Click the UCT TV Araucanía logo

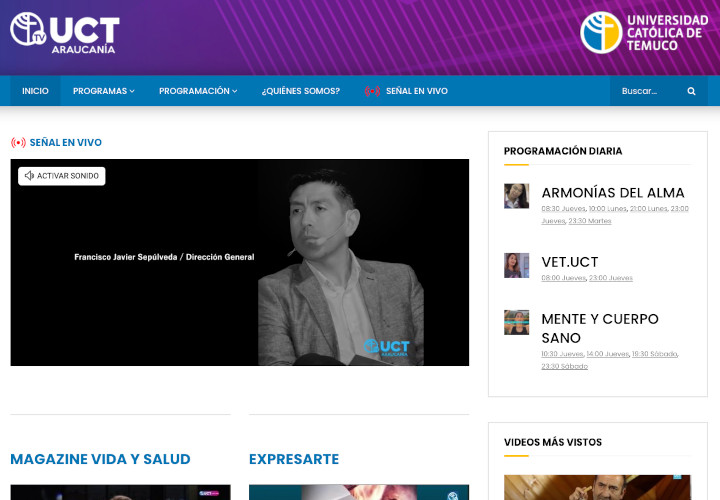[65, 33]
